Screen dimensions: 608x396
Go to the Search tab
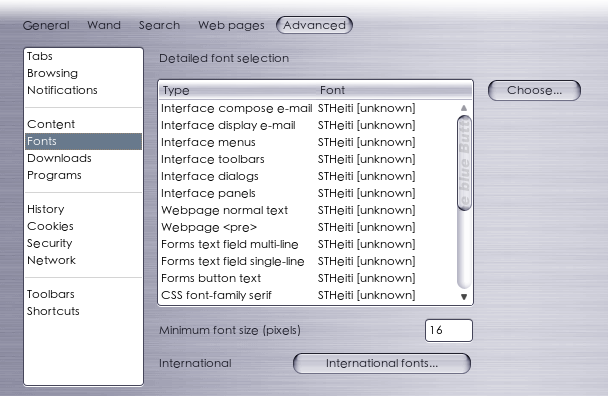pyautogui.click(x=159, y=25)
